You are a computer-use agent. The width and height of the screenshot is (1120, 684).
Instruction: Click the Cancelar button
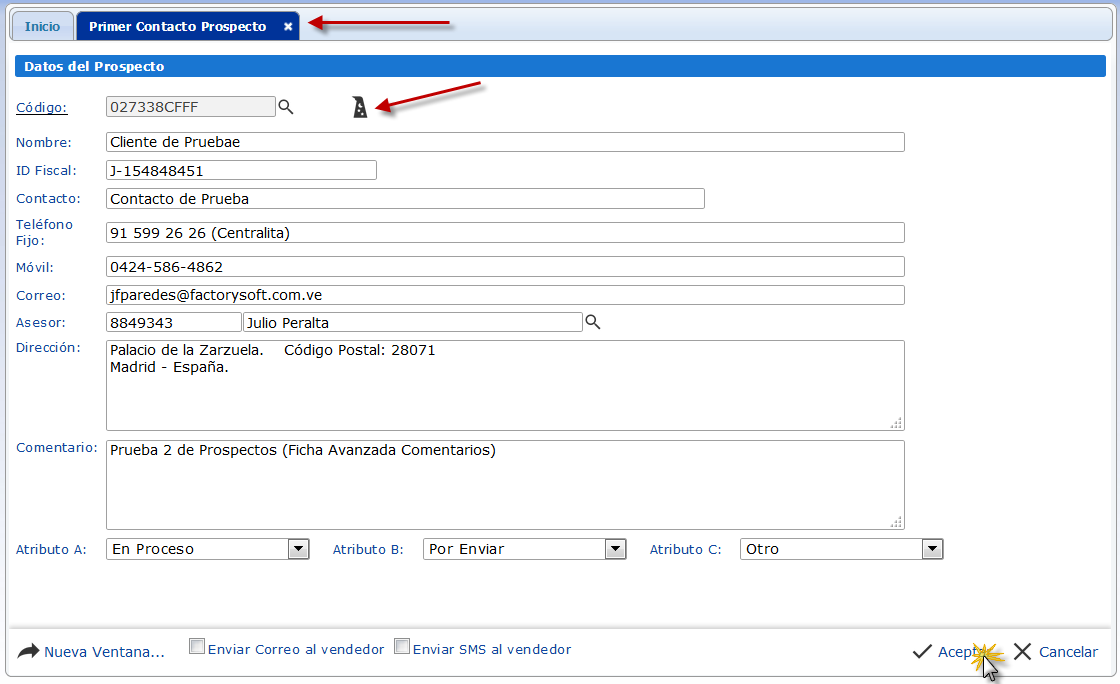pos(1056,651)
